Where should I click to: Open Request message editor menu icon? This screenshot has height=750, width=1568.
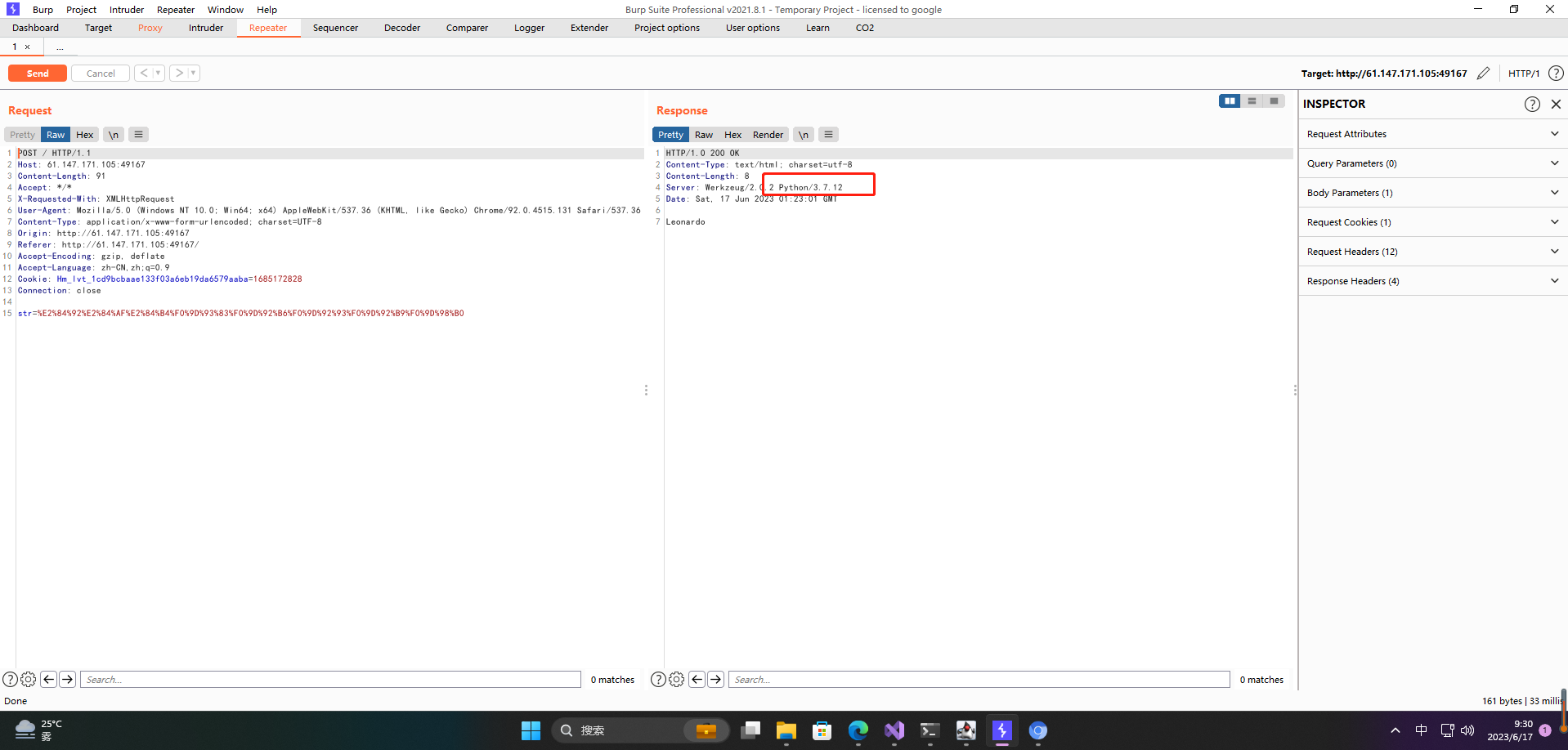[x=139, y=135]
